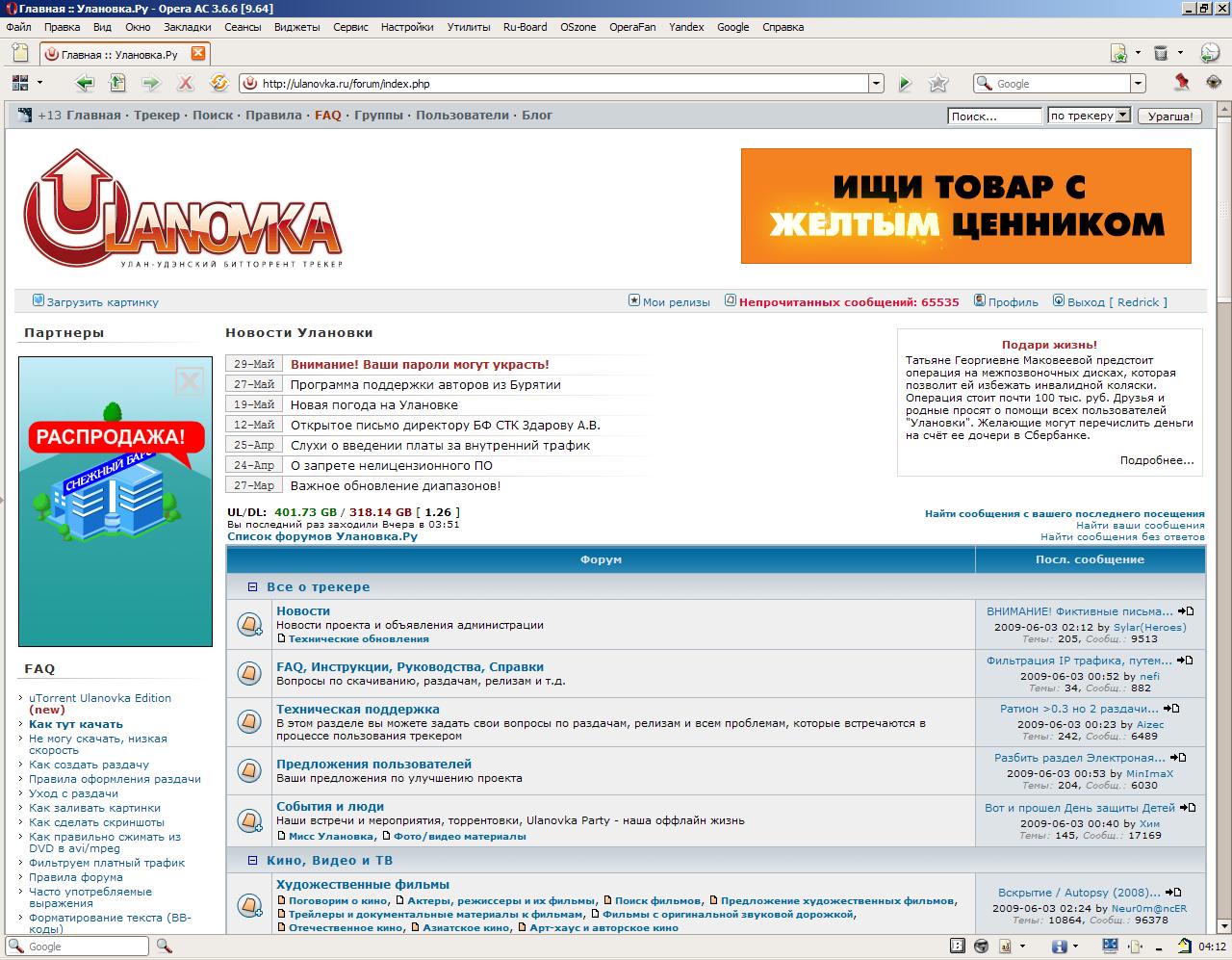Open the Виджеты menu
This screenshot has width=1232, height=960.
click(296, 27)
